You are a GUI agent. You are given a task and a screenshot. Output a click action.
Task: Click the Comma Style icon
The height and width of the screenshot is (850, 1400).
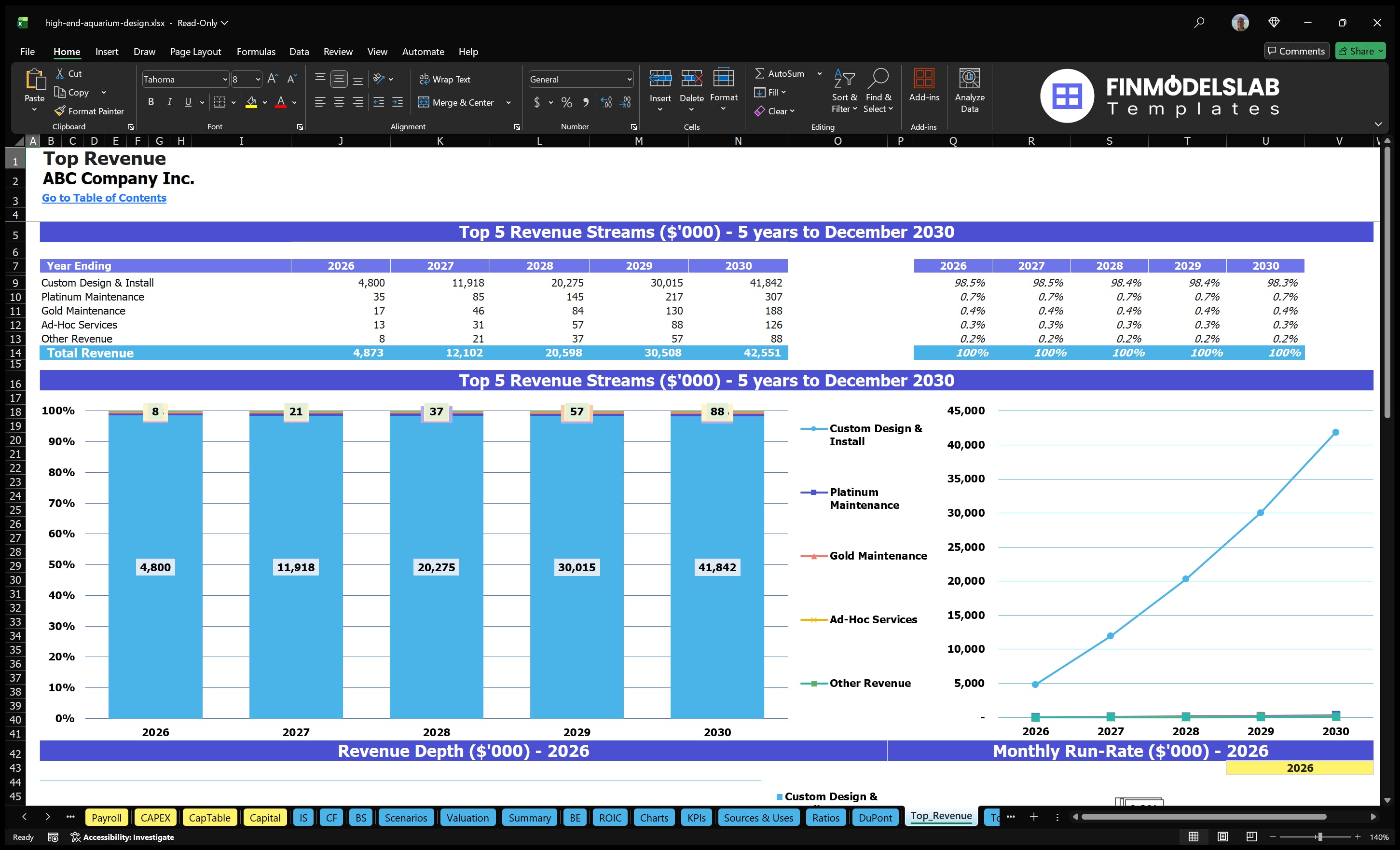pos(586,102)
